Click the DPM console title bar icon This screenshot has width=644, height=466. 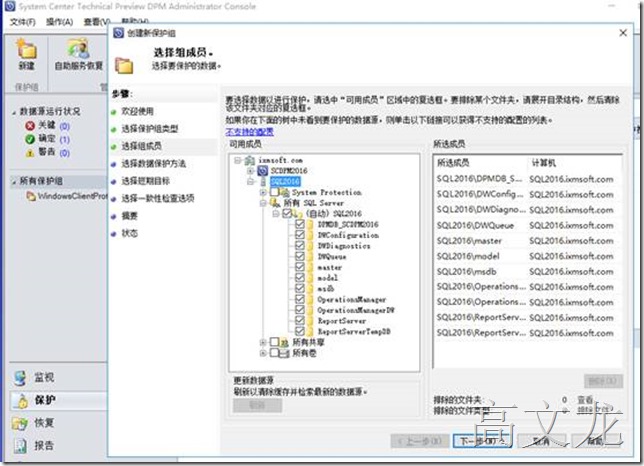9,6
